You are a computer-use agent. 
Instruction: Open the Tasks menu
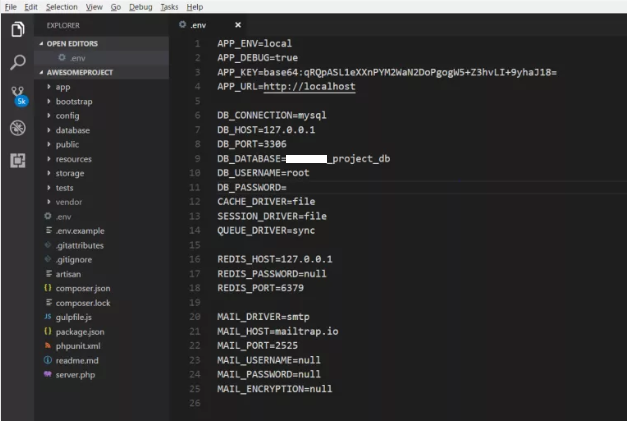(169, 7)
